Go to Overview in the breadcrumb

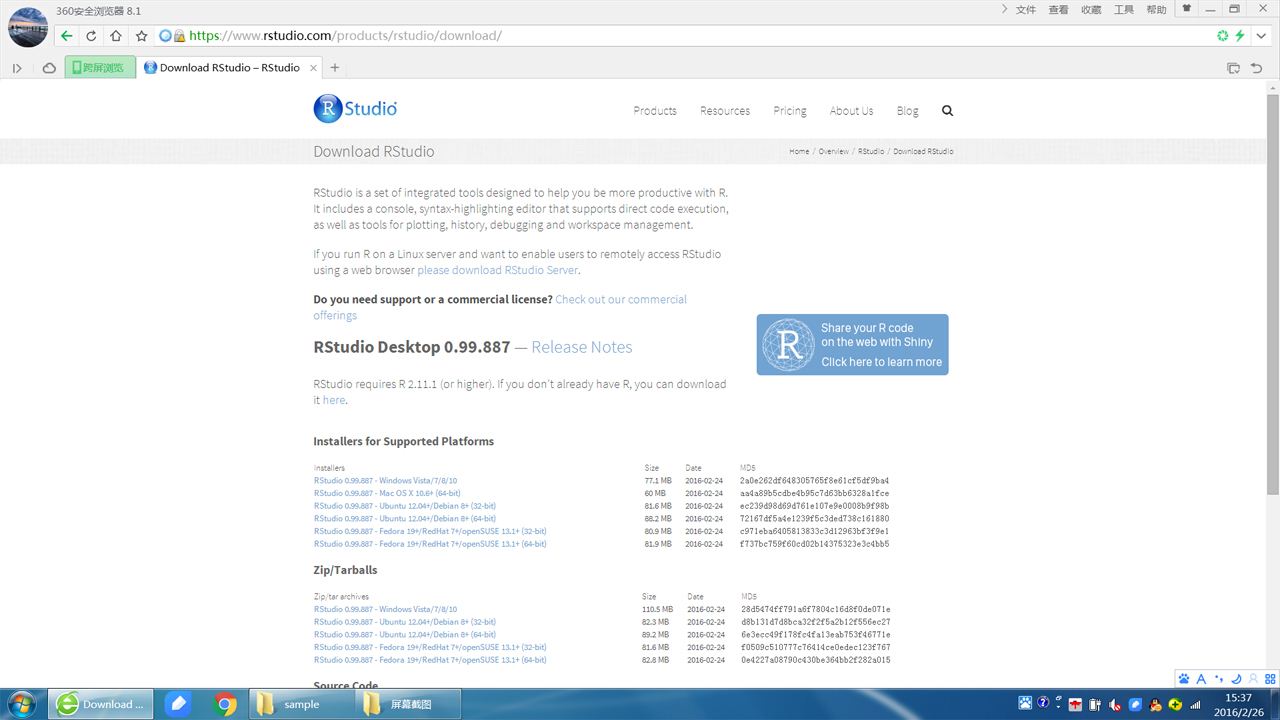point(833,152)
